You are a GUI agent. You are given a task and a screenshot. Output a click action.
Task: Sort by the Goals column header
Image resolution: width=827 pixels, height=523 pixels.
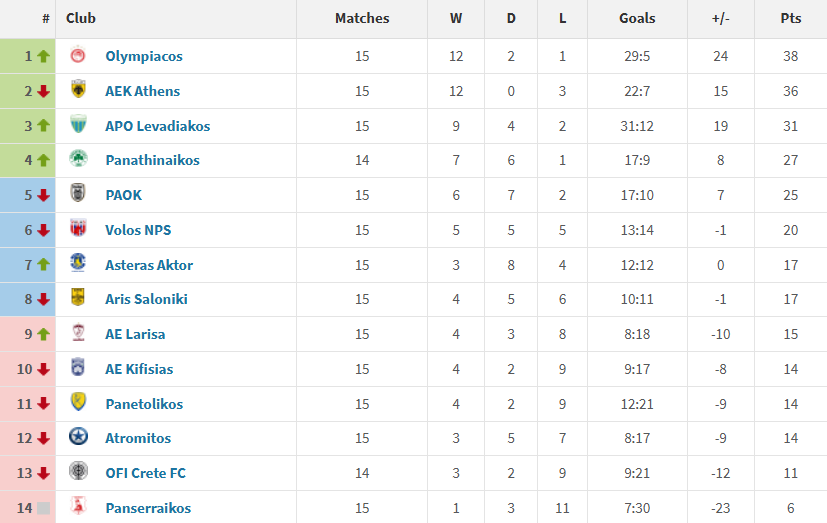[637, 18]
